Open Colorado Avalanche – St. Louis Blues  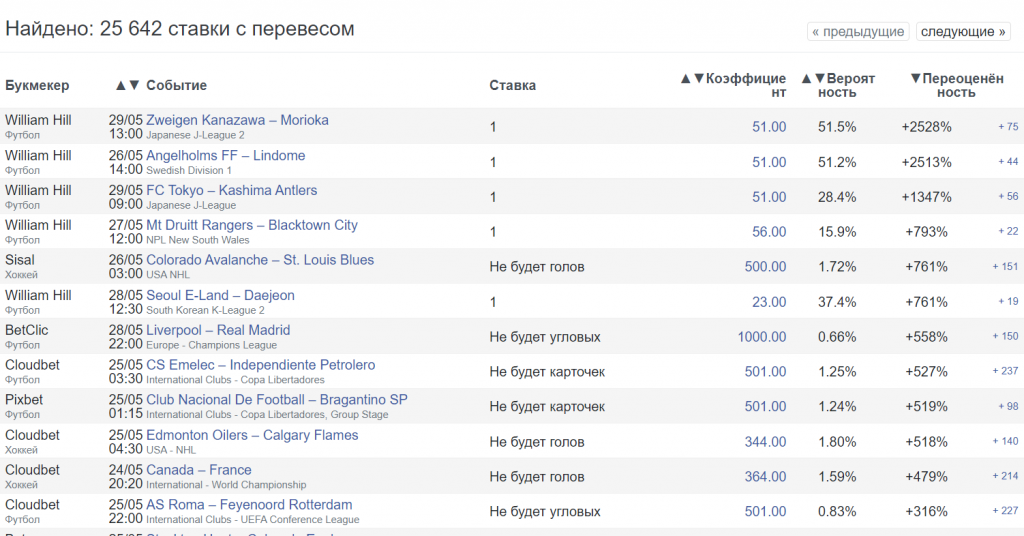[260, 260]
